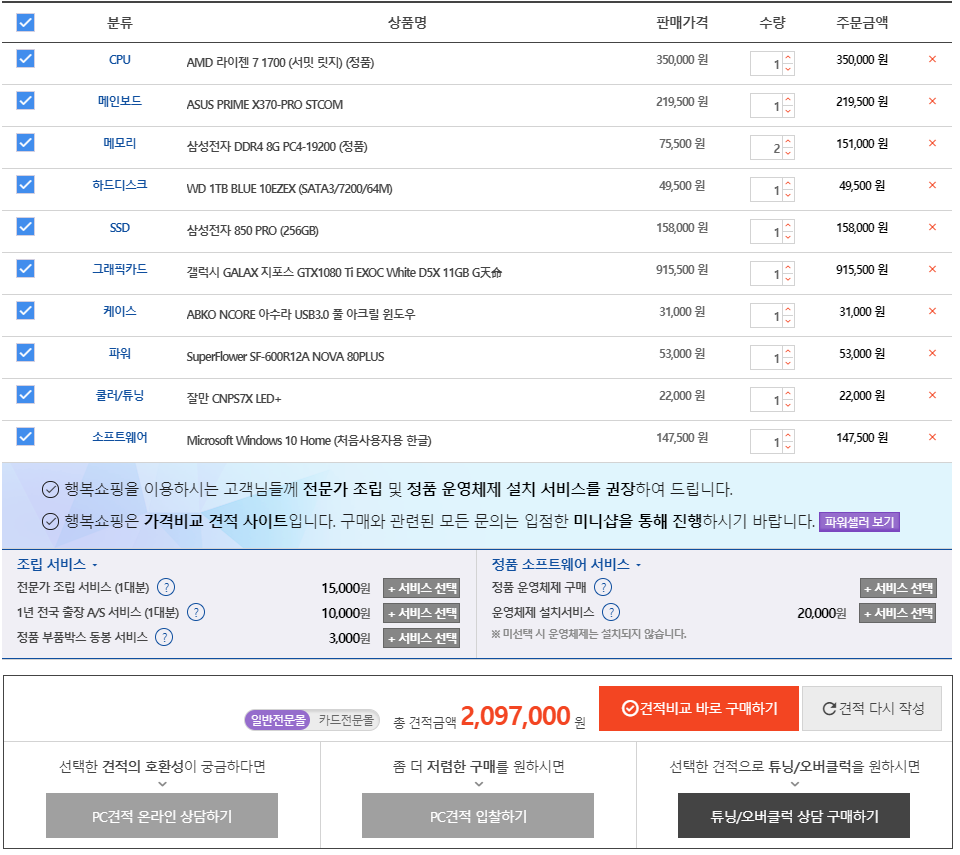Uncheck the 파워 row checkbox

25,355
